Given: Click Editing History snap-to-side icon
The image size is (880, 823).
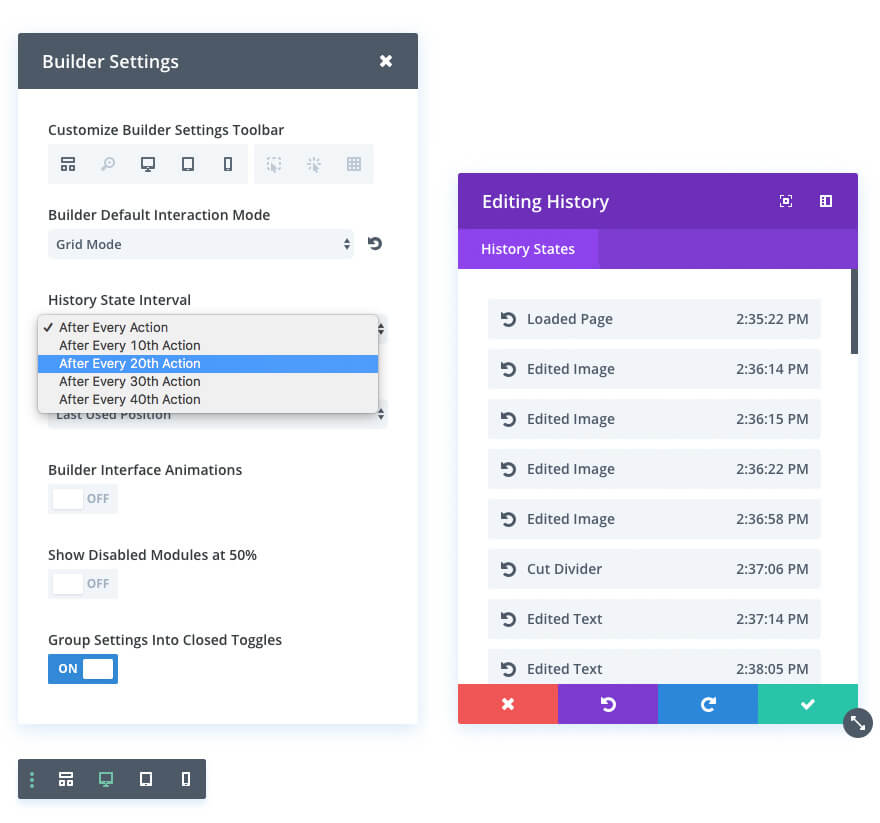Looking at the screenshot, I should point(826,201).
